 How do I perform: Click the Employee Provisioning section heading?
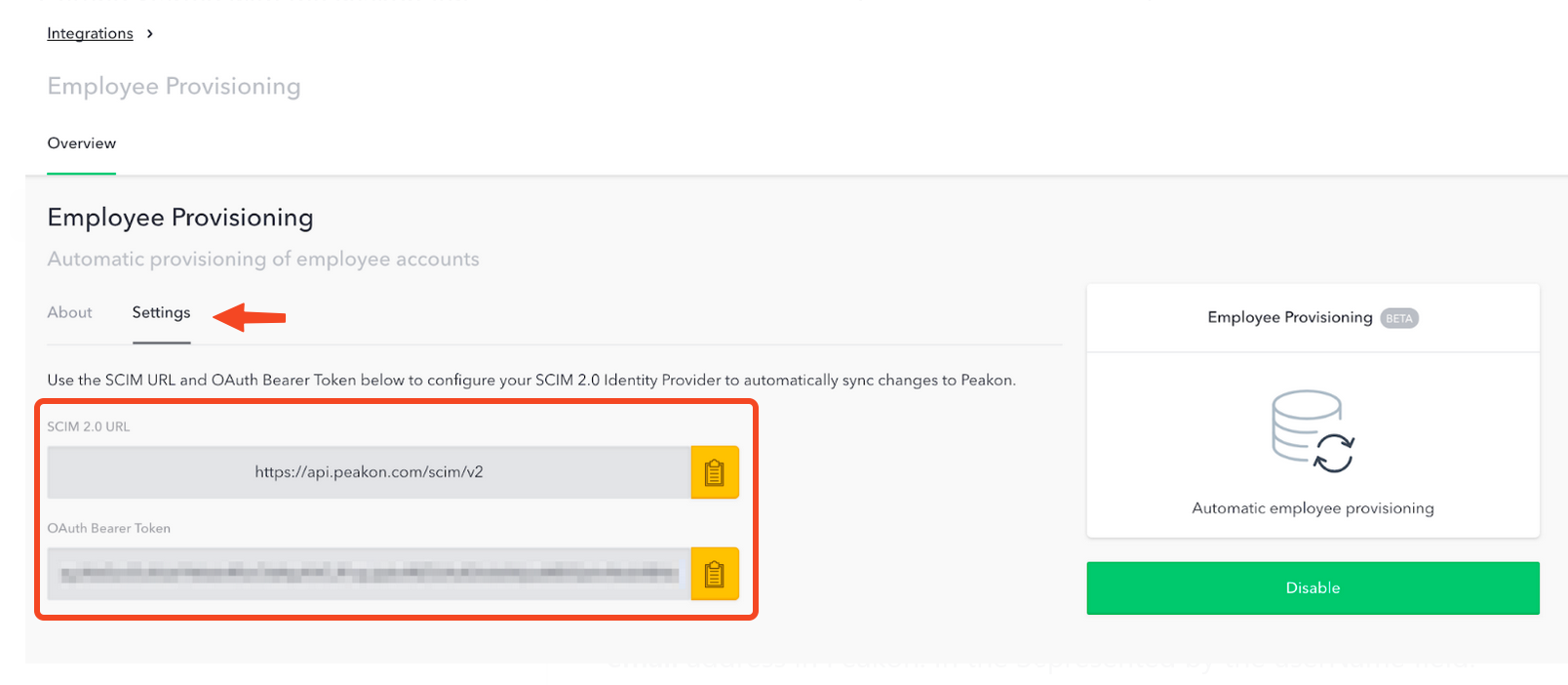pos(180,218)
